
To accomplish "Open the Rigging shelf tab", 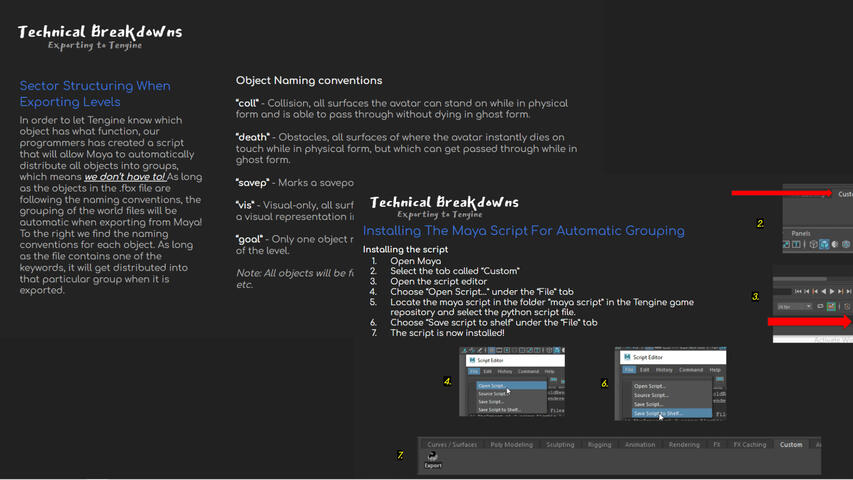I will [x=599, y=445].
